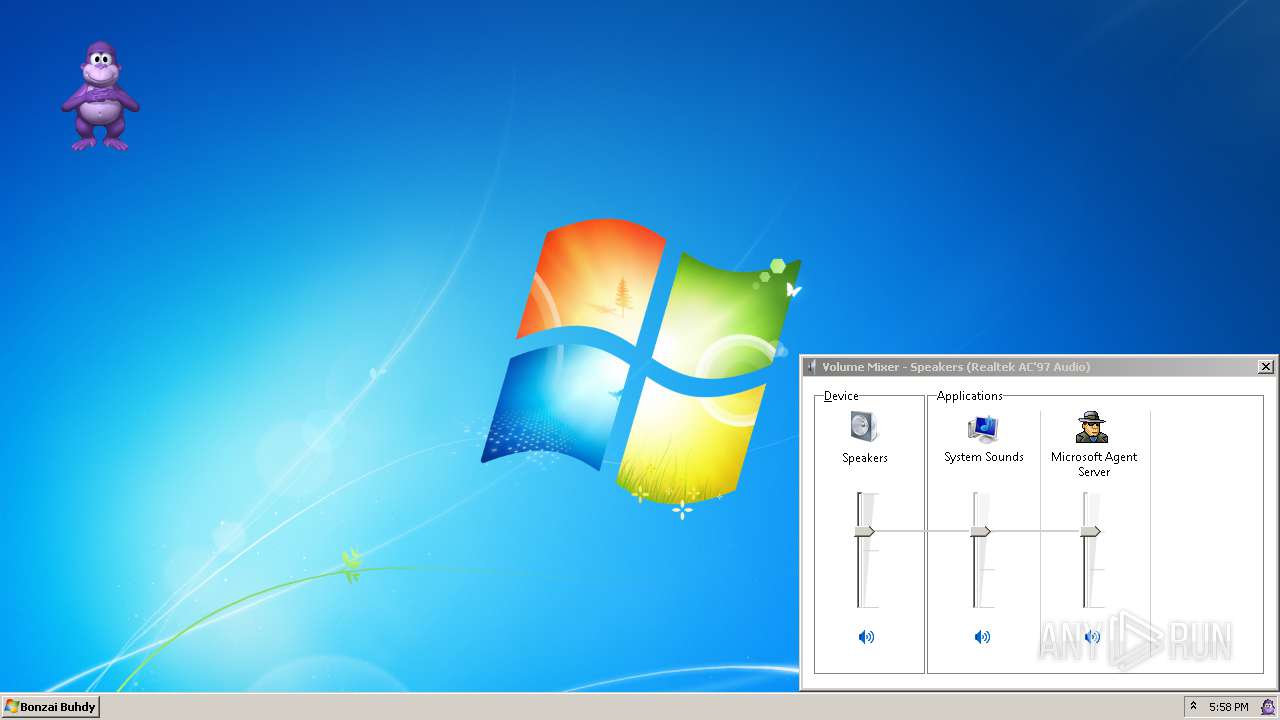Click the Speakers volume slider handle

click(865, 531)
